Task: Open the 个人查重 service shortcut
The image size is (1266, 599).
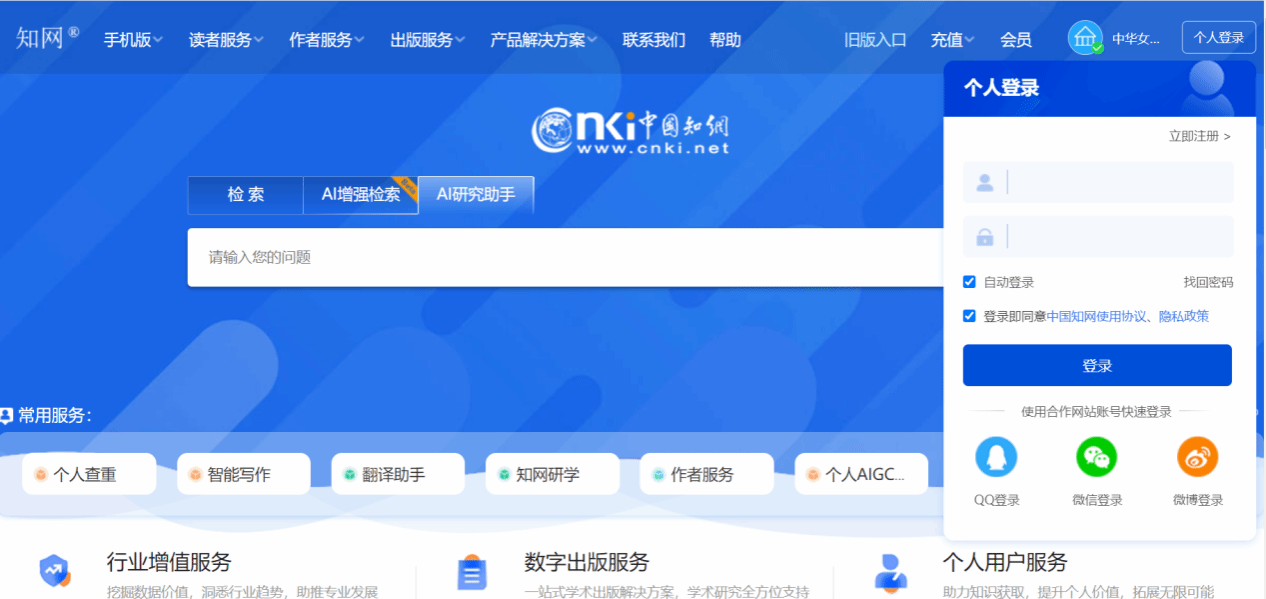Action: click(88, 474)
